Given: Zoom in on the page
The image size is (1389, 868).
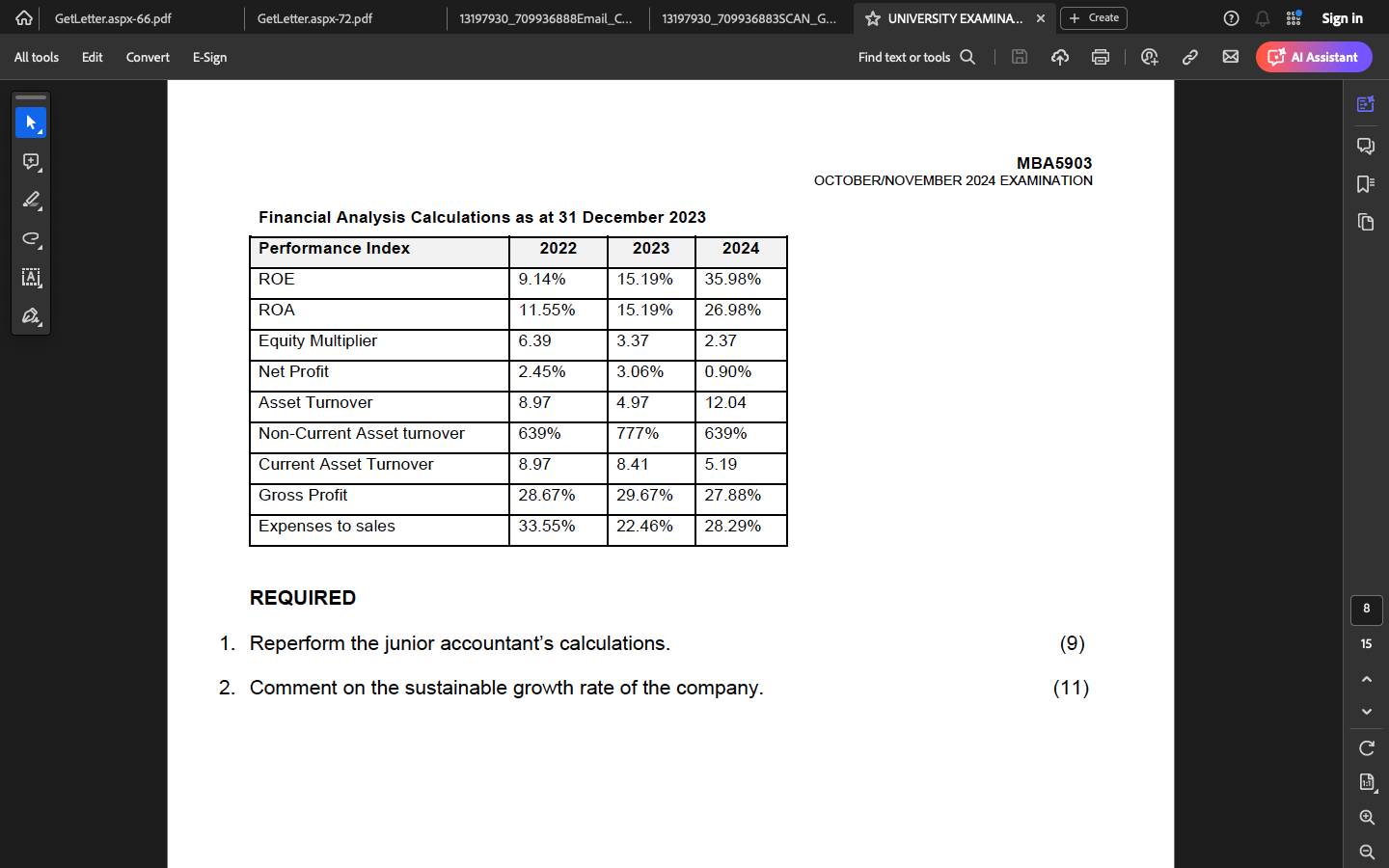Looking at the screenshot, I should (x=1367, y=817).
